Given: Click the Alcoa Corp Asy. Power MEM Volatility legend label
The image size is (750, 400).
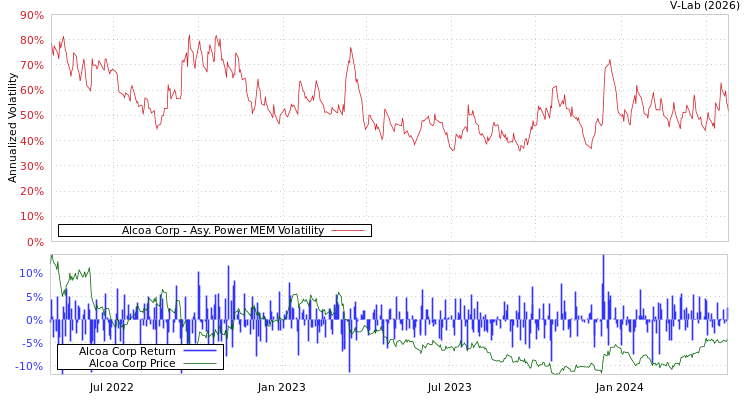Looking at the screenshot, I should coord(222,231).
